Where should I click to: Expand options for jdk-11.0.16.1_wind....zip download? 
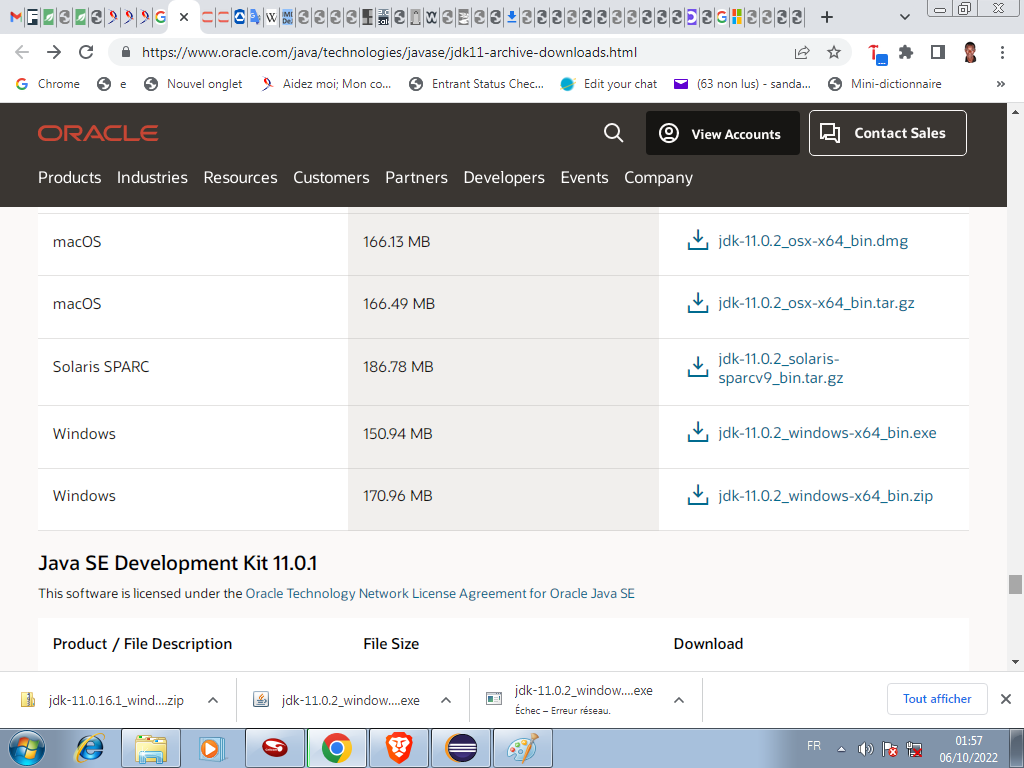(x=213, y=700)
